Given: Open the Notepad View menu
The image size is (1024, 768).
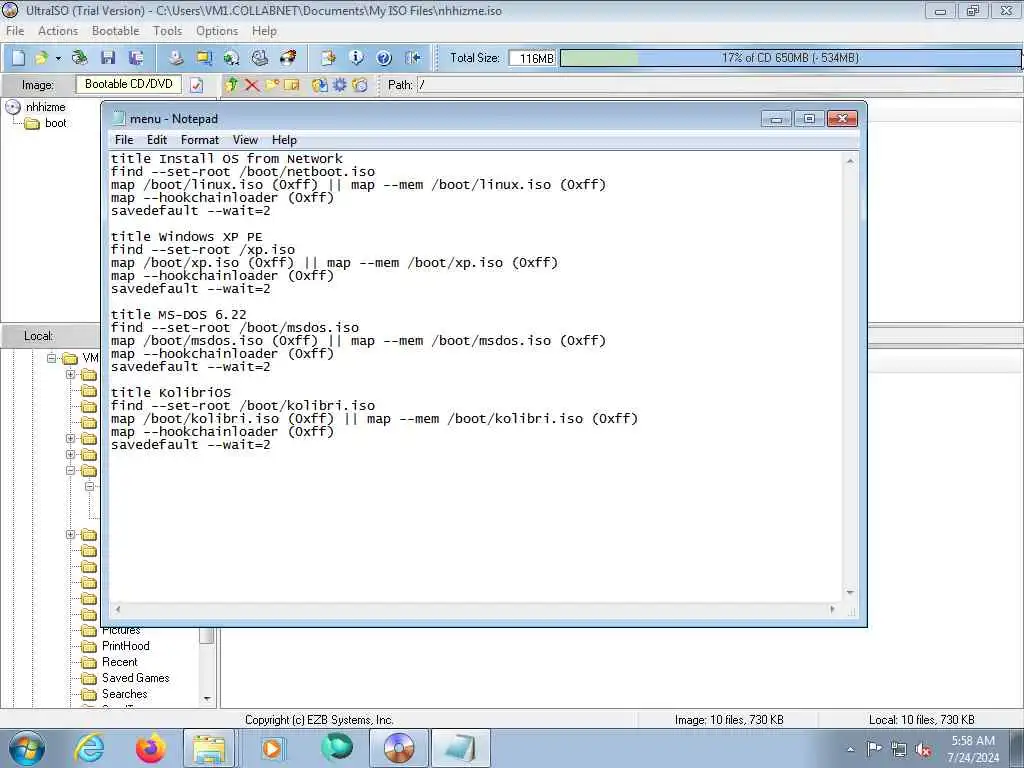Looking at the screenshot, I should 245,140.
